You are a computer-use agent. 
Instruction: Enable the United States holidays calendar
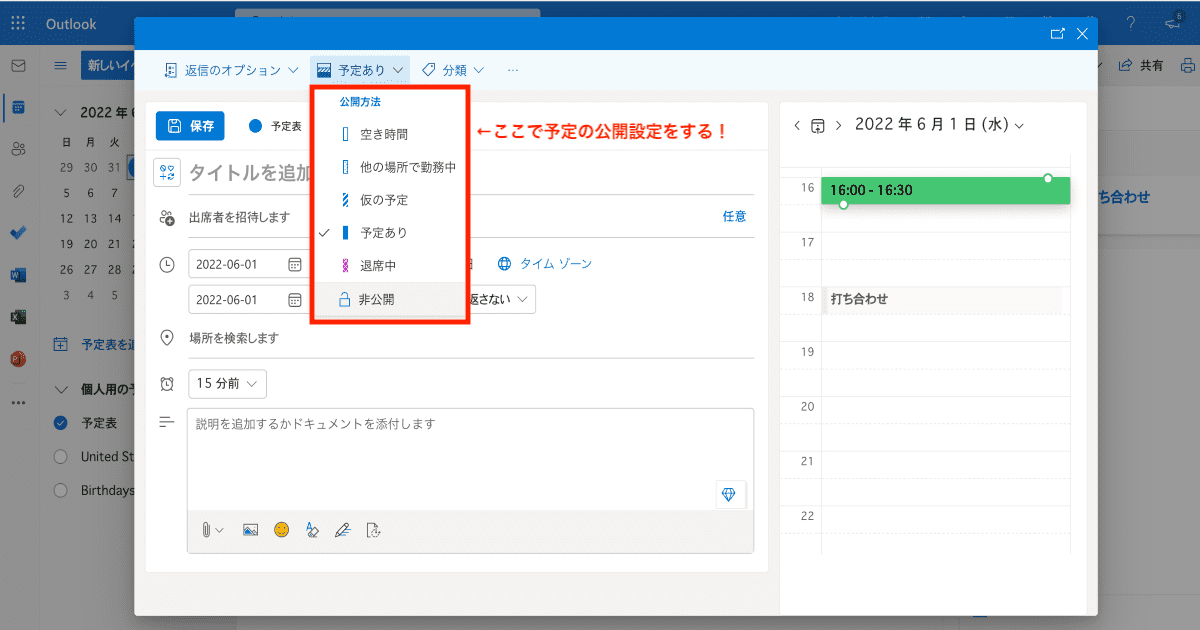pyautogui.click(x=60, y=456)
